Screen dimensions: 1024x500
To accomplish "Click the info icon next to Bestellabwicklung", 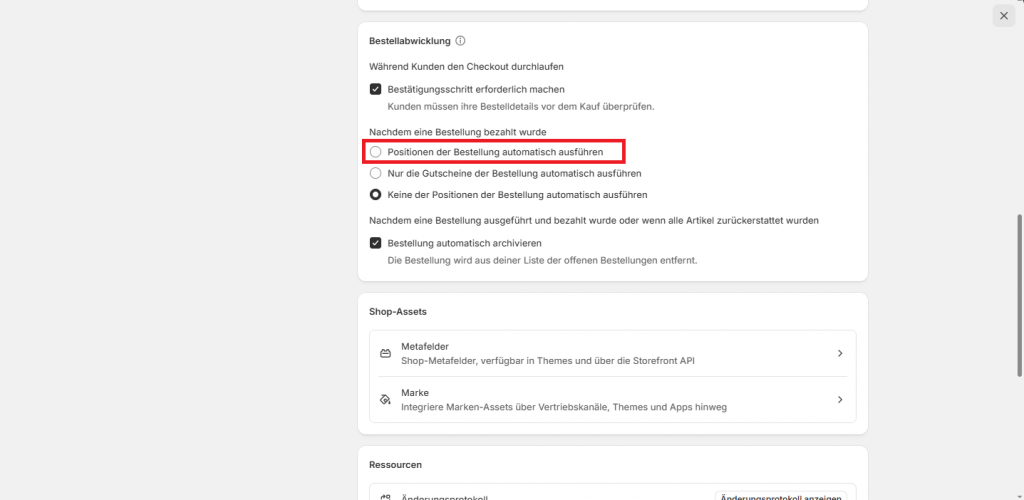I will (460, 40).
